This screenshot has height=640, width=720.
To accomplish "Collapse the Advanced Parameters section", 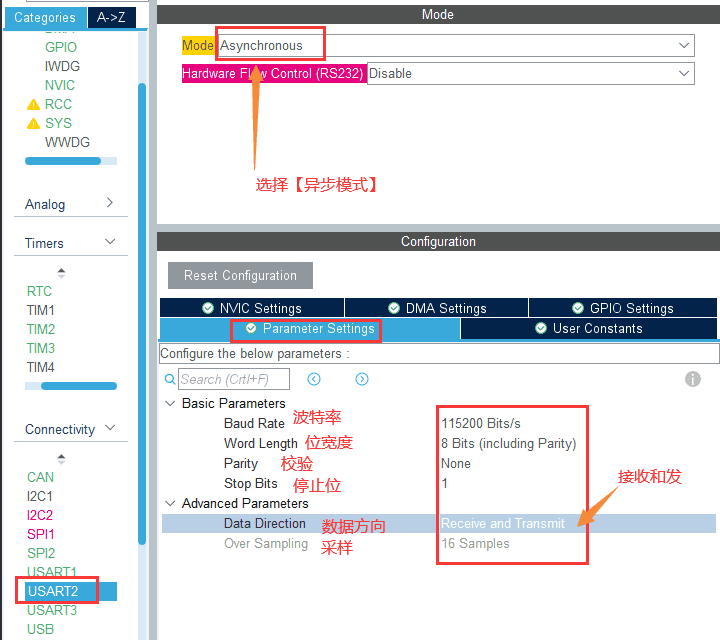I will click(170, 503).
